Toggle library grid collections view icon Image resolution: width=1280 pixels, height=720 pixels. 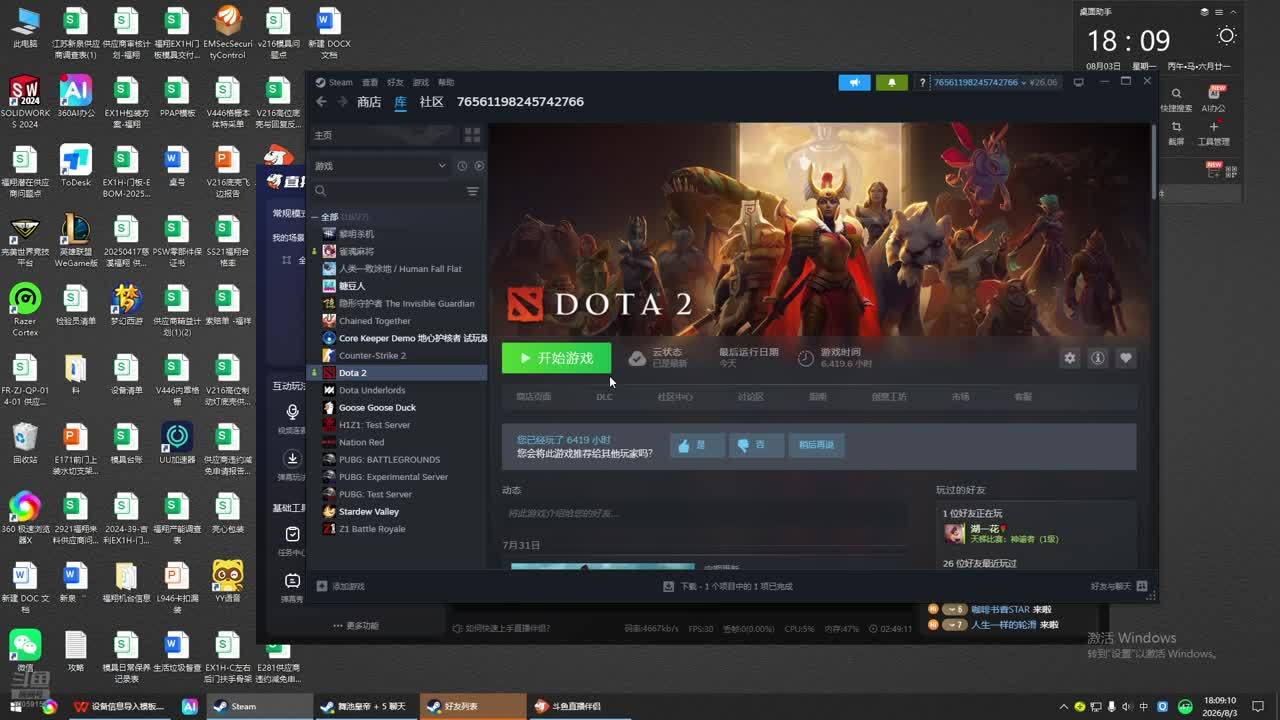point(472,135)
